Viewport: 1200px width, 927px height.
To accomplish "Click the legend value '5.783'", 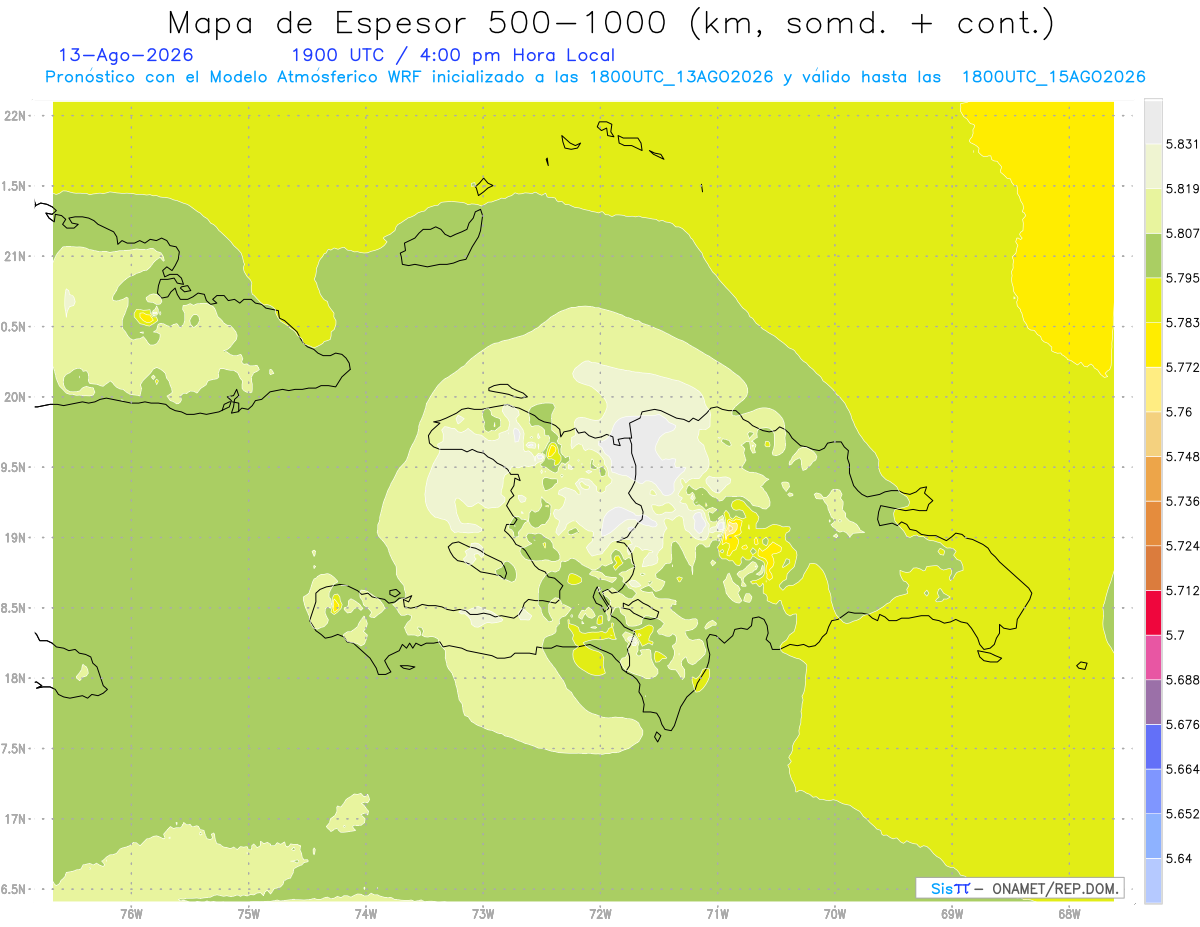I will coord(1182,323).
